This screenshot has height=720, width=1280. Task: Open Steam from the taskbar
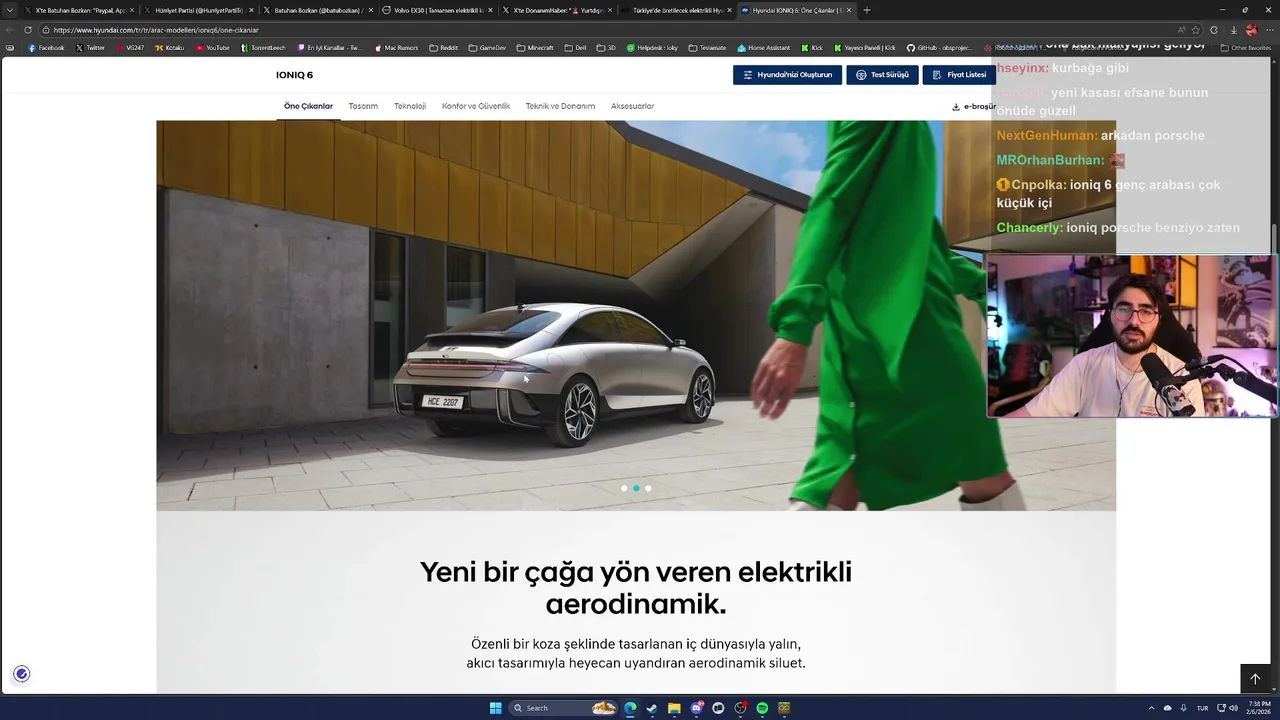coord(652,708)
